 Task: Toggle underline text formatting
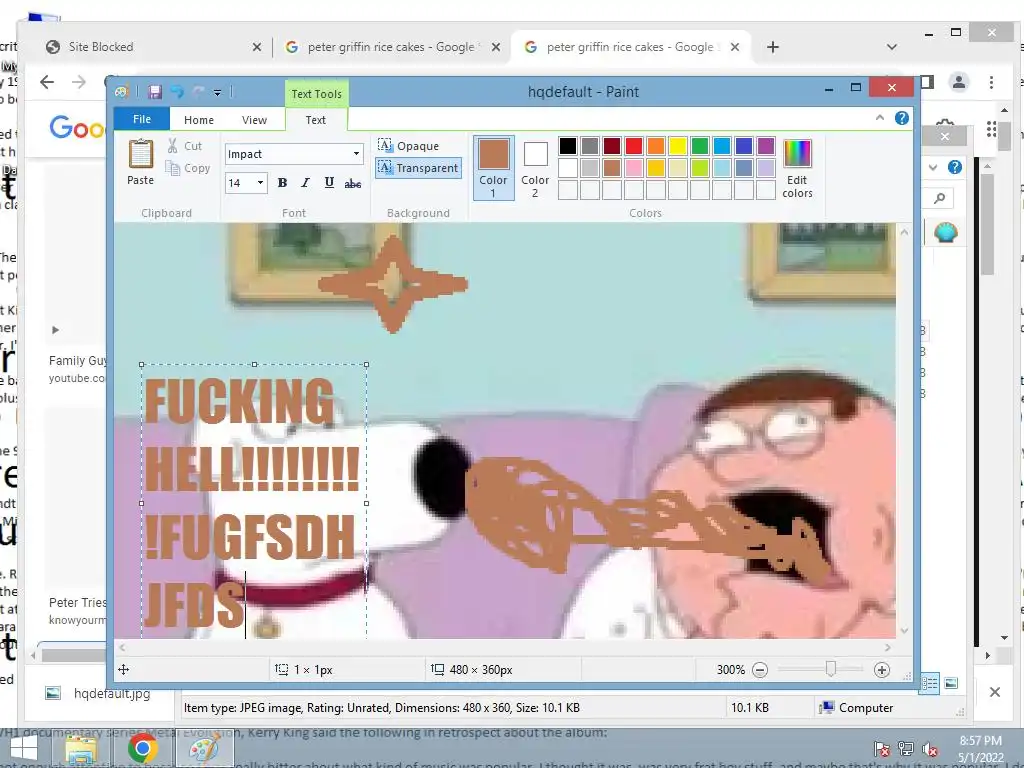pos(329,183)
